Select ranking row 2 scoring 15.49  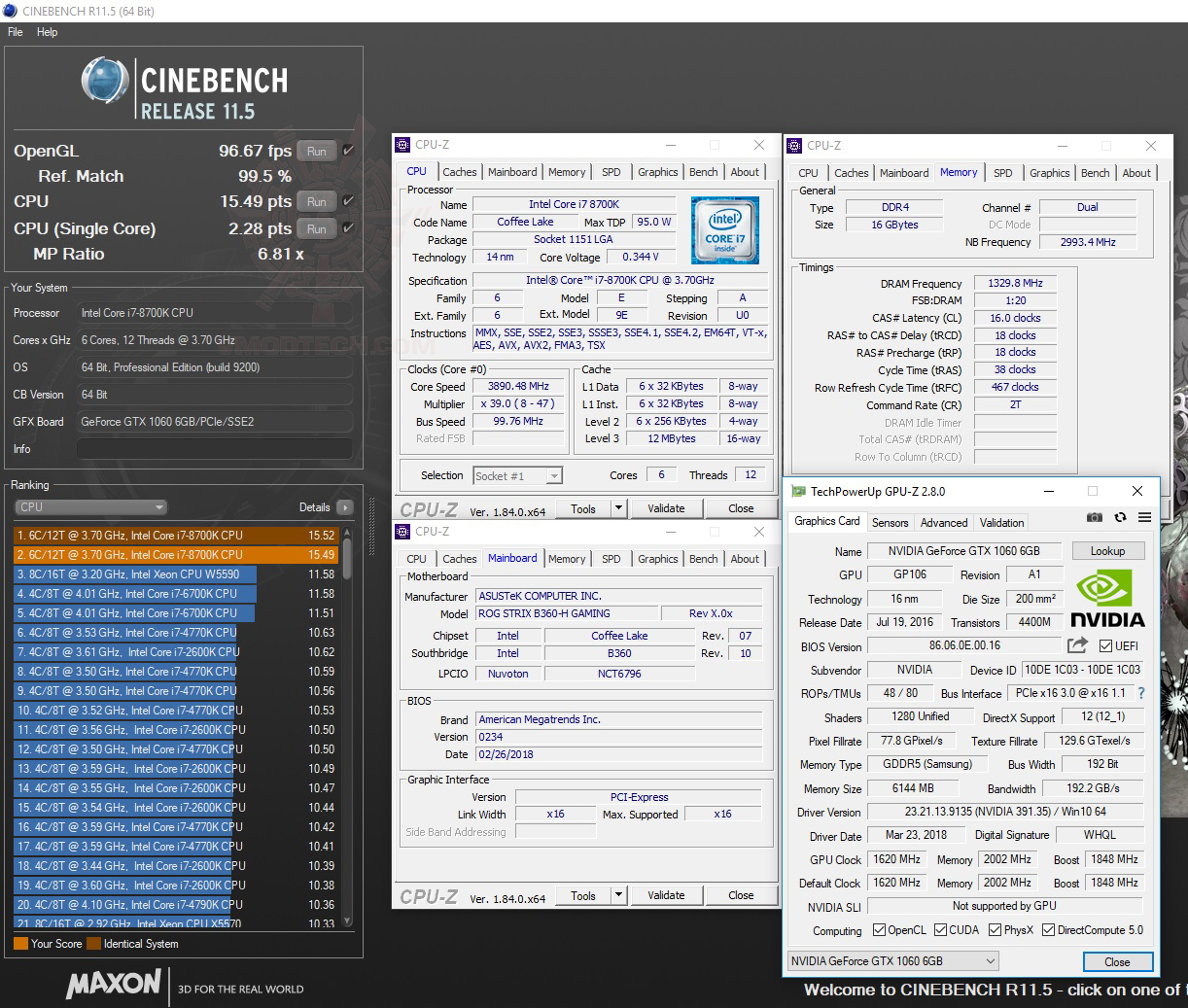coord(175,554)
